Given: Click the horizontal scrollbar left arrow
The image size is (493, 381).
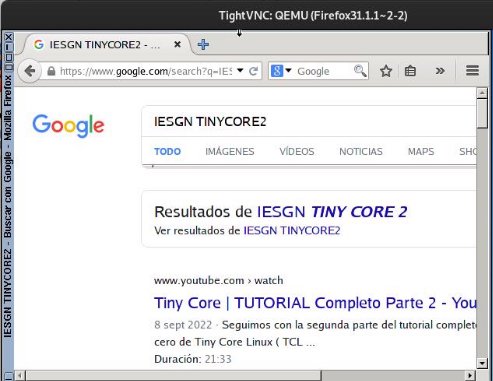Looking at the screenshot, I should tap(20, 376).
